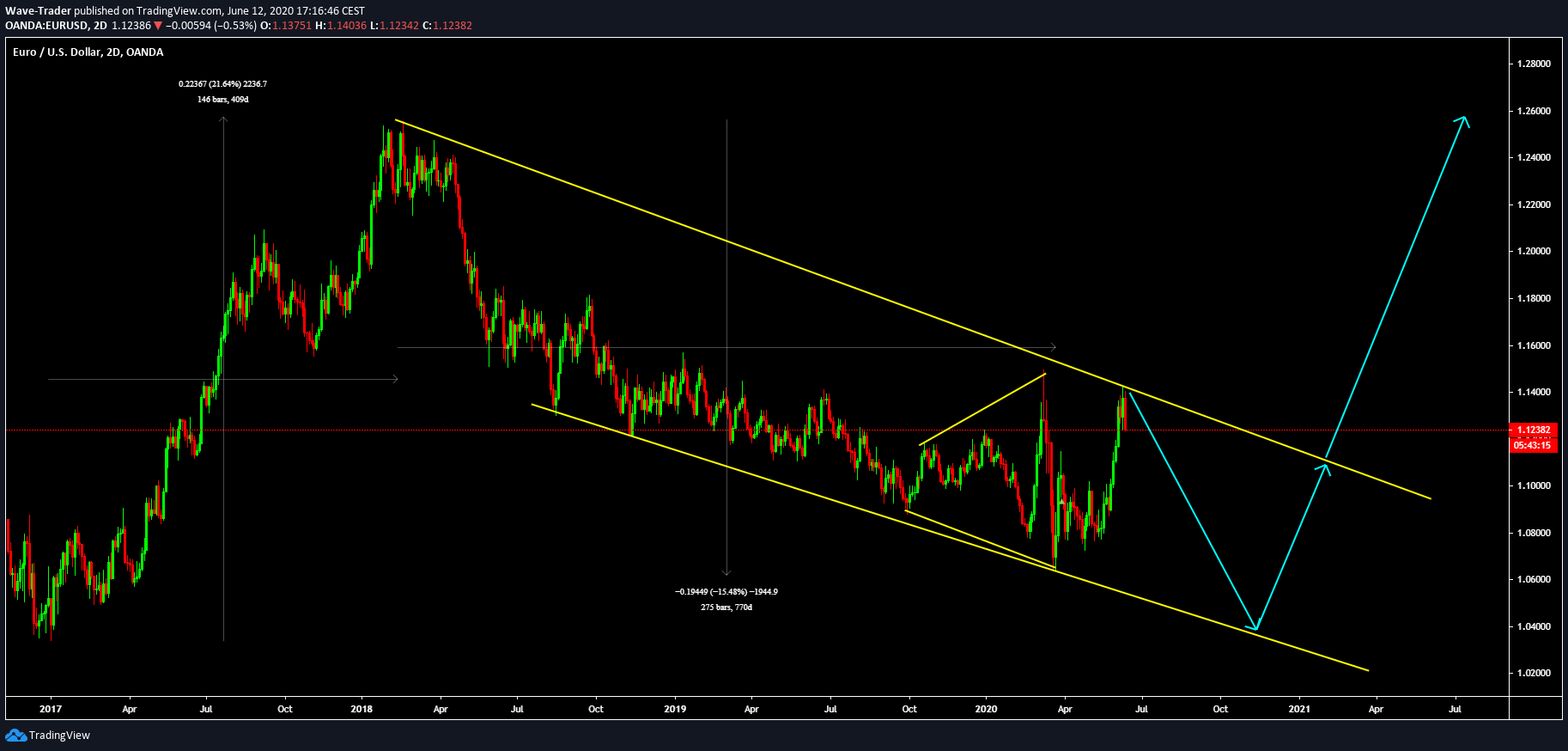Screen dimensions: 1568x751
Task: Click the −0.19449 (−15.48%) −1944.9 measurement label
Action: tap(726, 592)
